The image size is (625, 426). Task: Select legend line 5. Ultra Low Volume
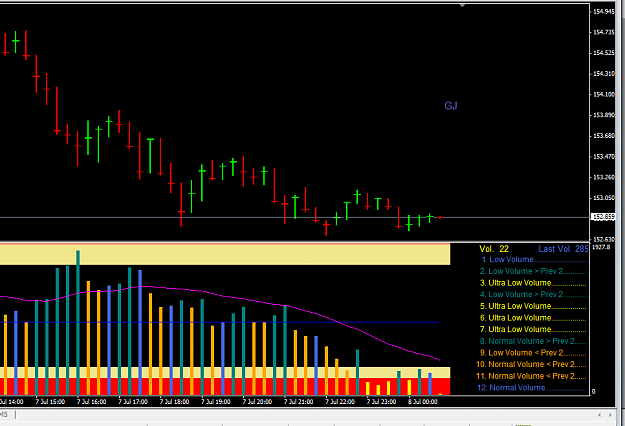(533, 306)
